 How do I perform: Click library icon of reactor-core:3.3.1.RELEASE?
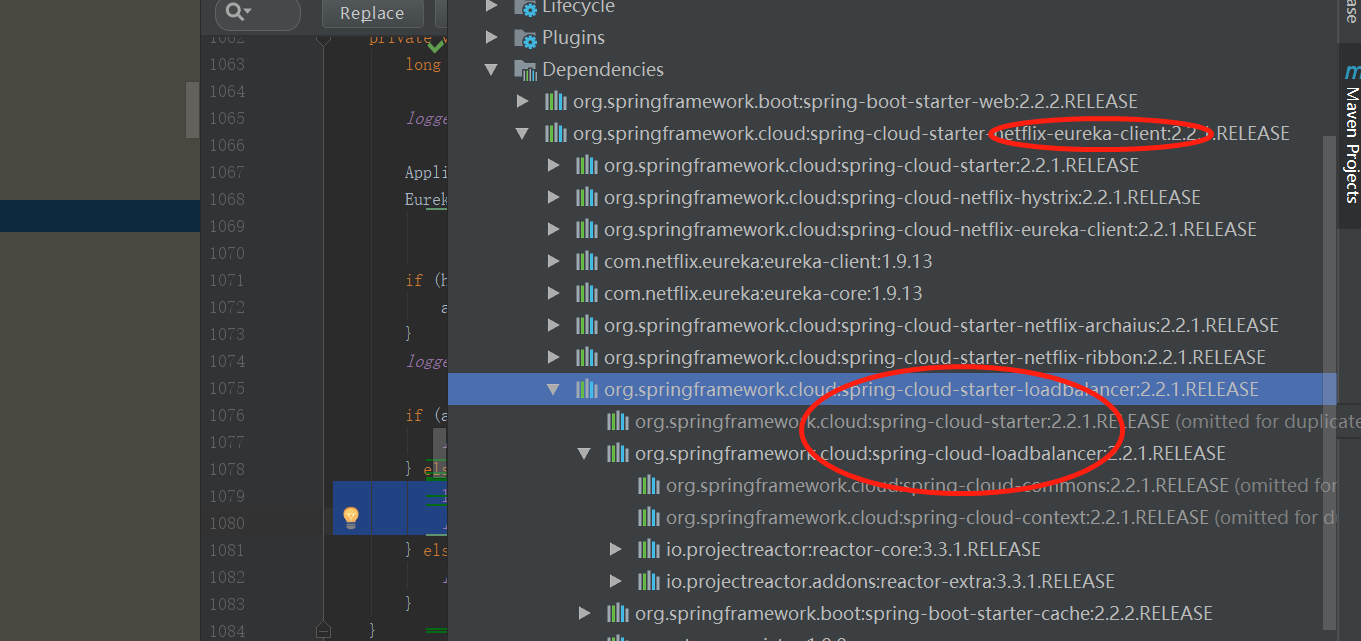pyautogui.click(x=649, y=549)
